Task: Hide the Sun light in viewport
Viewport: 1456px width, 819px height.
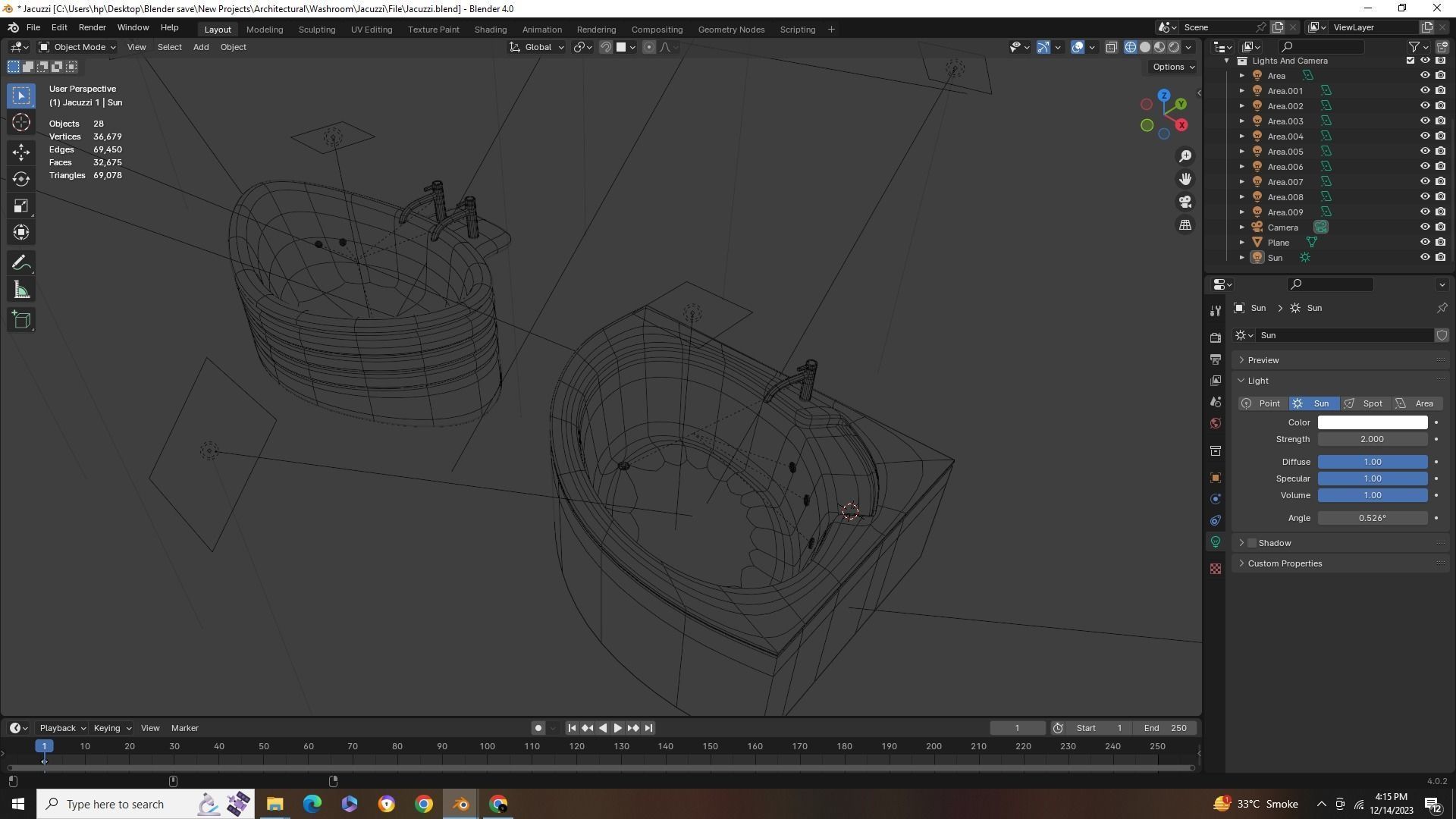Action: click(1425, 258)
